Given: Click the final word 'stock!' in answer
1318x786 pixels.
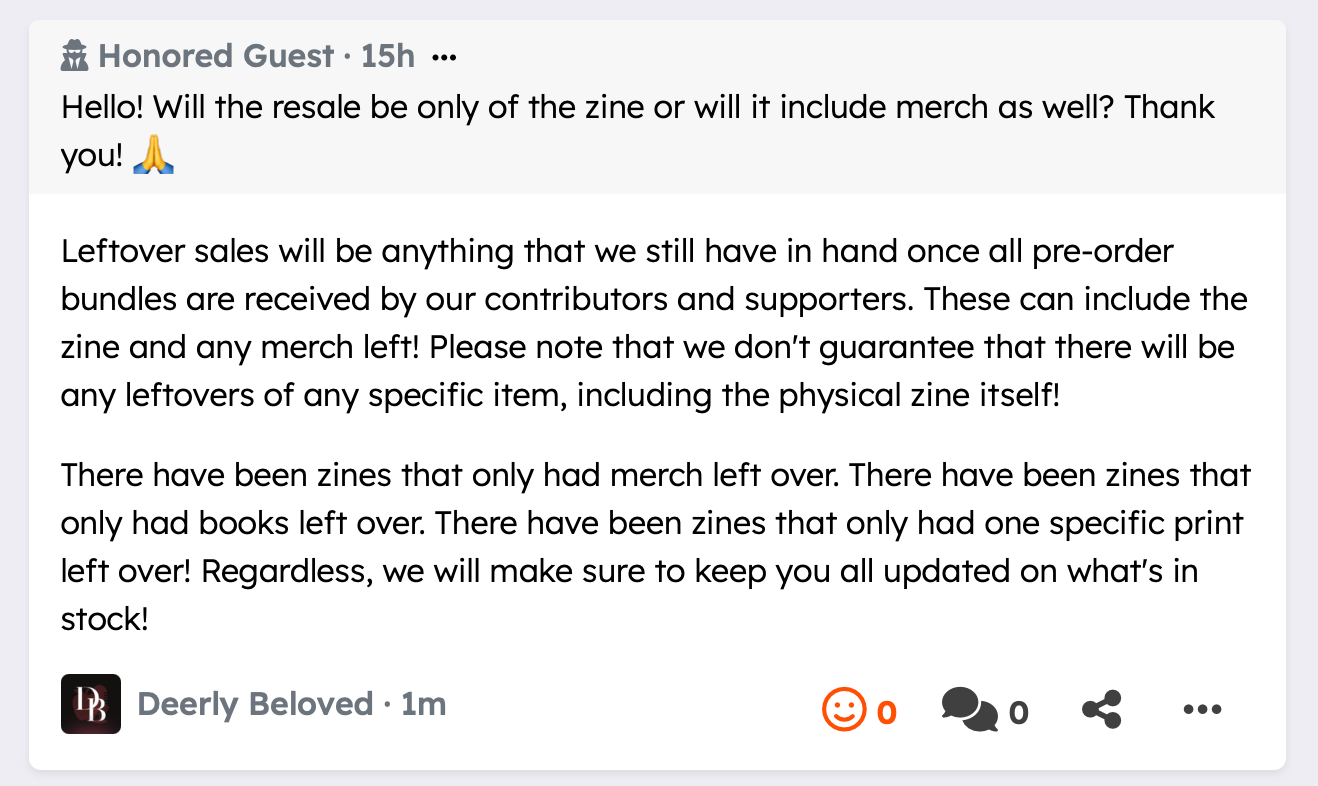Looking at the screenshot, I should (x=105, y=619).
